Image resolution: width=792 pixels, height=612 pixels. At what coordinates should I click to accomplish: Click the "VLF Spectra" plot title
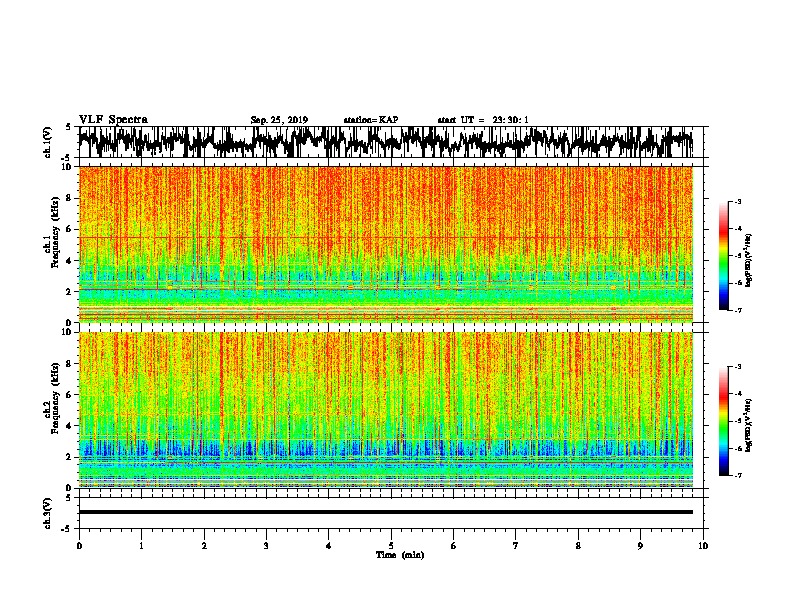113,120
